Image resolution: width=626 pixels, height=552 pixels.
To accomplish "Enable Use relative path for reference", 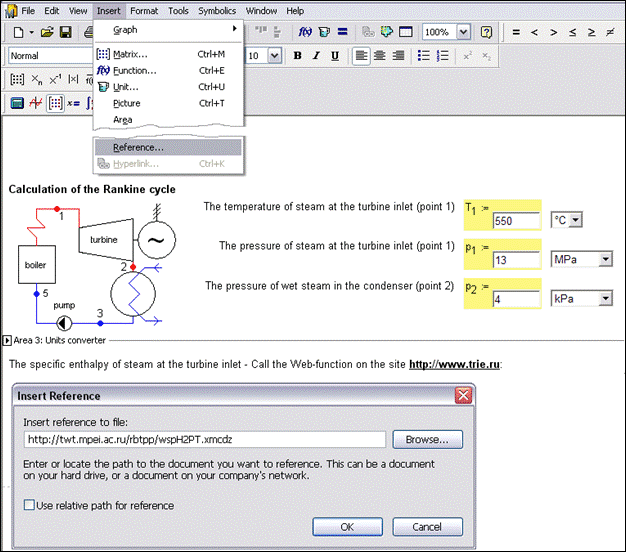I will coord(29,505).
